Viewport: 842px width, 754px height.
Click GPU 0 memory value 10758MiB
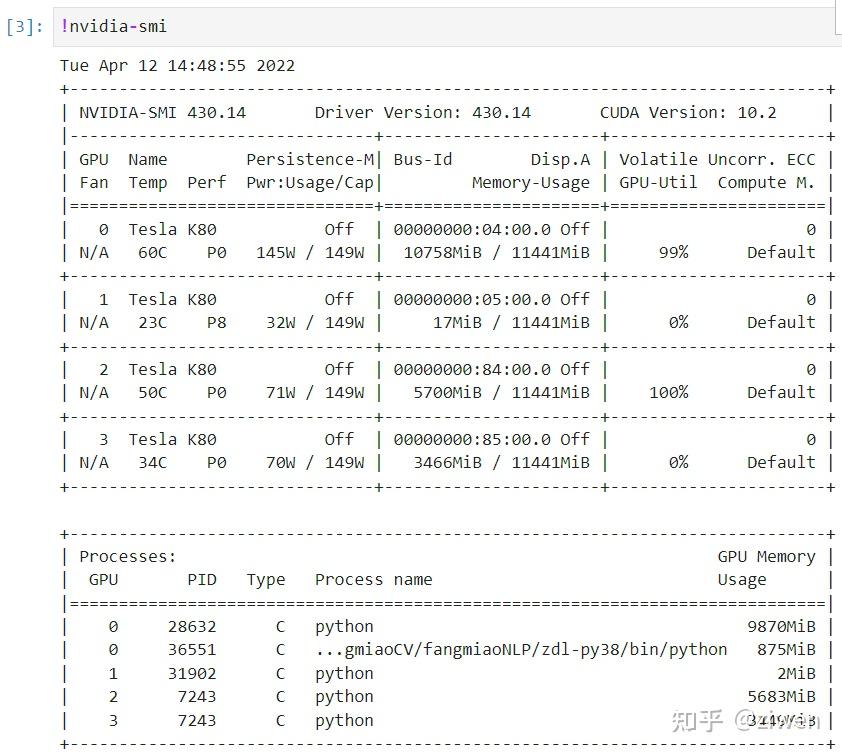pyautogui.click(x=442, y=252)
